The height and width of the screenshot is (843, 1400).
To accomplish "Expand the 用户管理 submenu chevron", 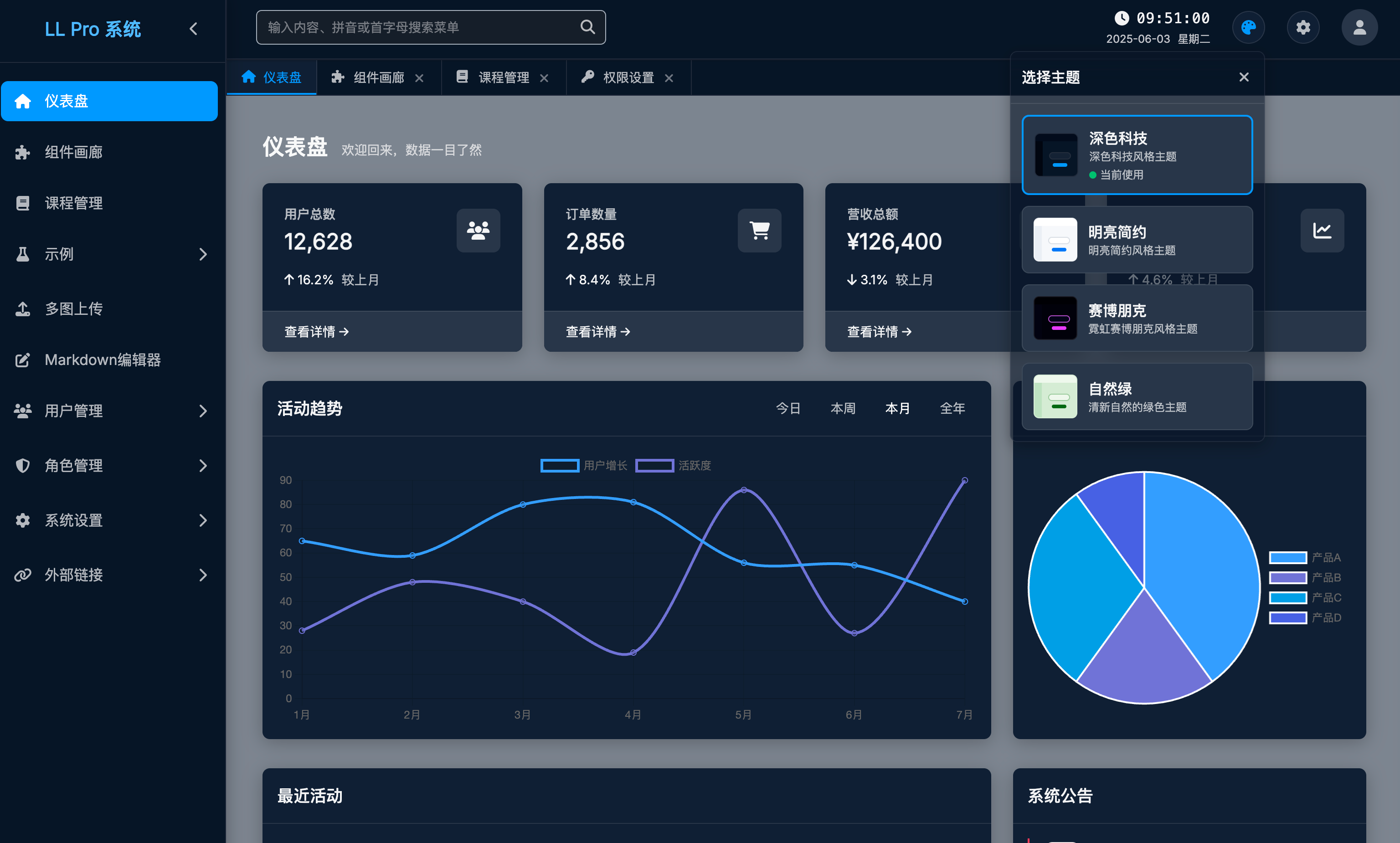I will (x=203, y=411).
